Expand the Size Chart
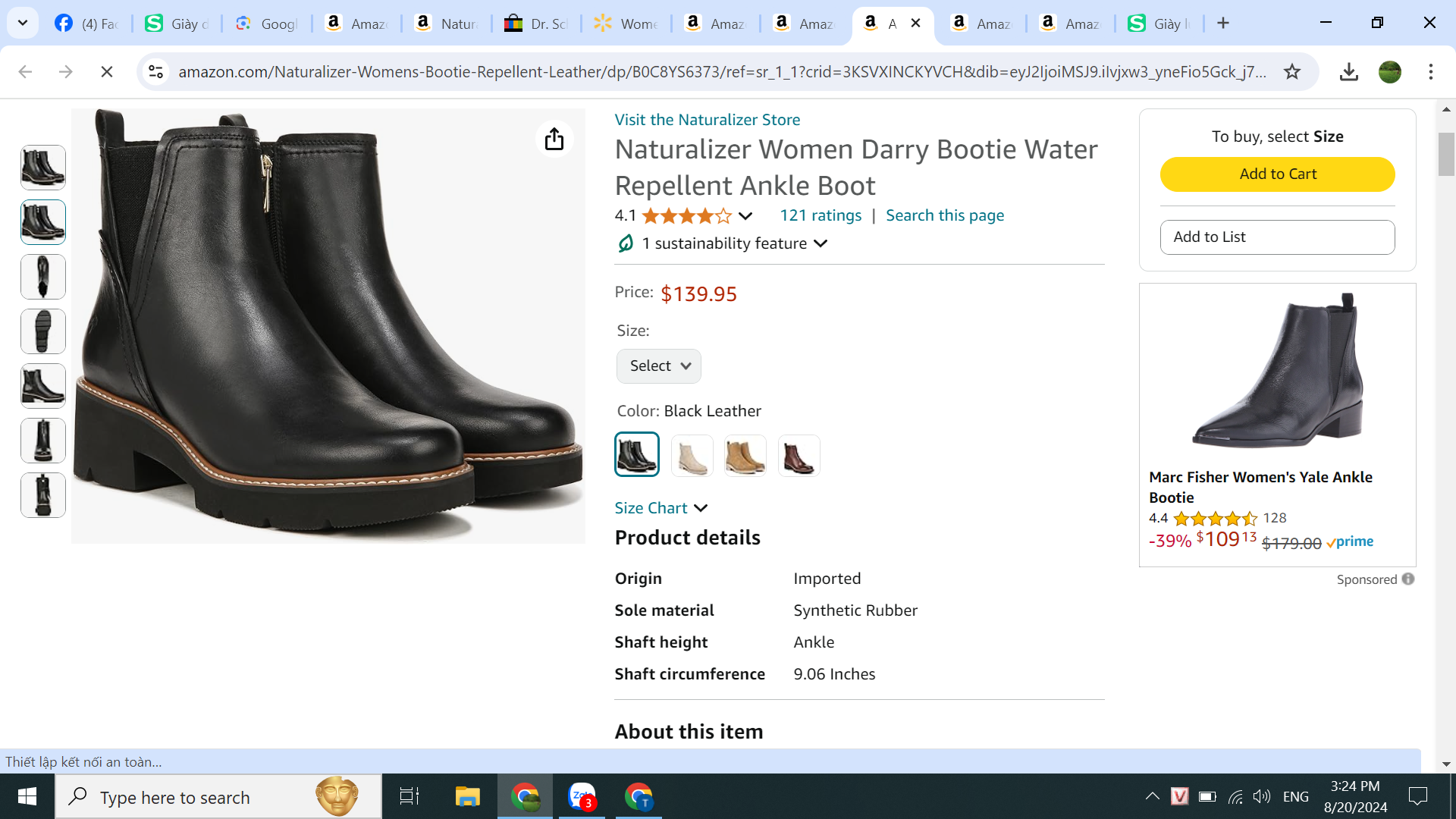Screen dimensions: 1456x819 tap(661, 508)
